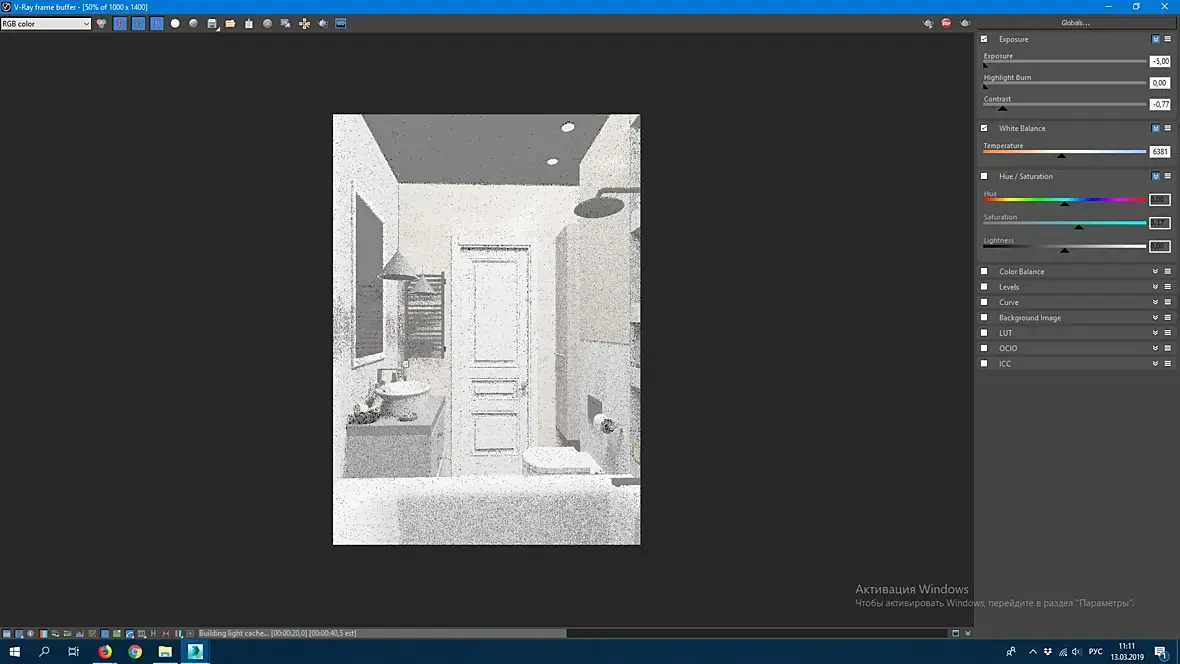Image resolution: width=1180 pixels, height=664 pixels.
Task: Open File Explorer from the taskbar
Action: coord(166,652)
